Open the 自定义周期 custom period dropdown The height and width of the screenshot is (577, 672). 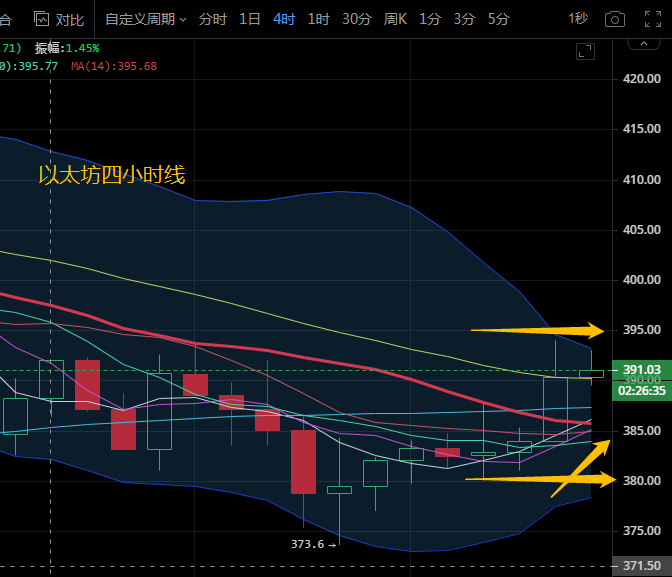coord(145,19)
